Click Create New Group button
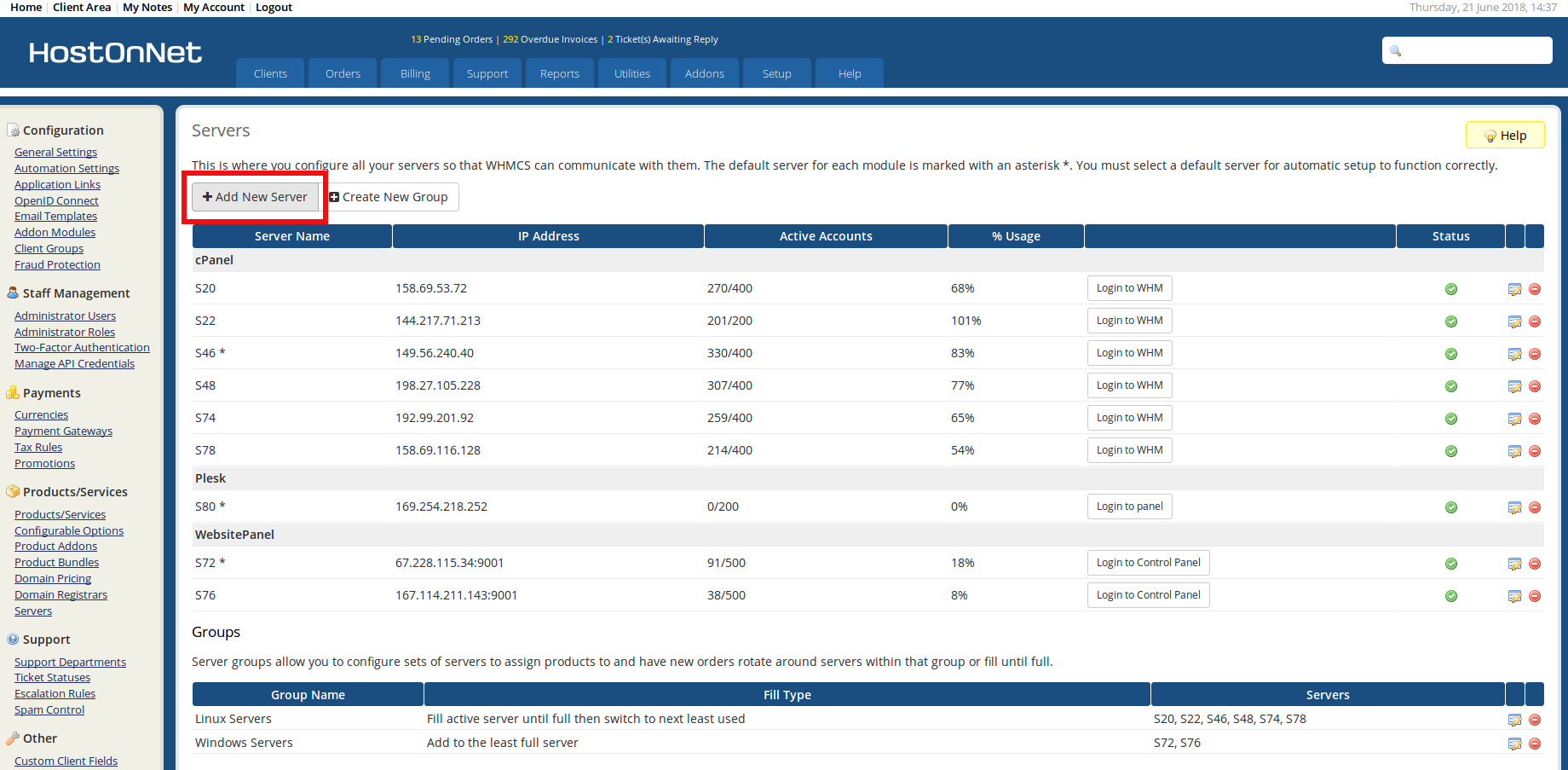 coord(389,197)
